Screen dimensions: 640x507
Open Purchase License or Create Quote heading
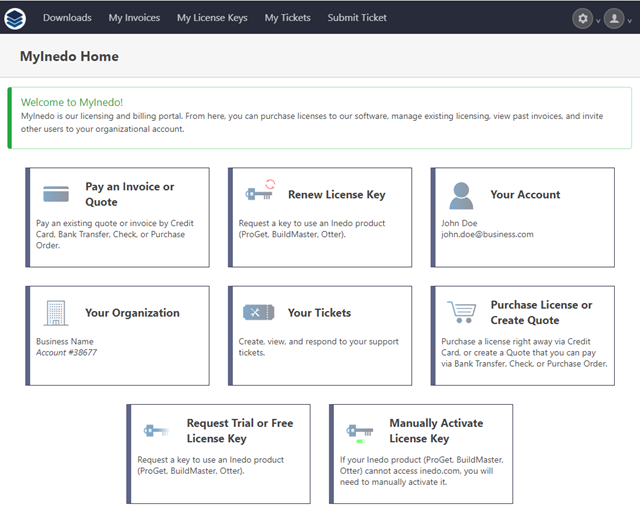[541, 312]
